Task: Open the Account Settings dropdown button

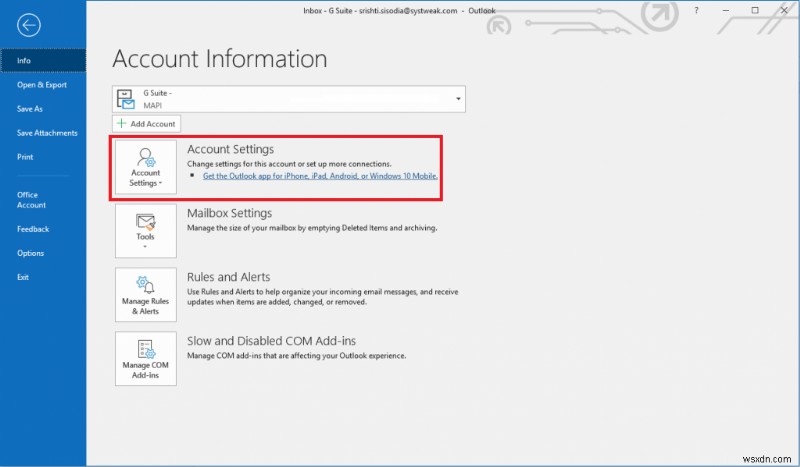Action: (146, 167)
